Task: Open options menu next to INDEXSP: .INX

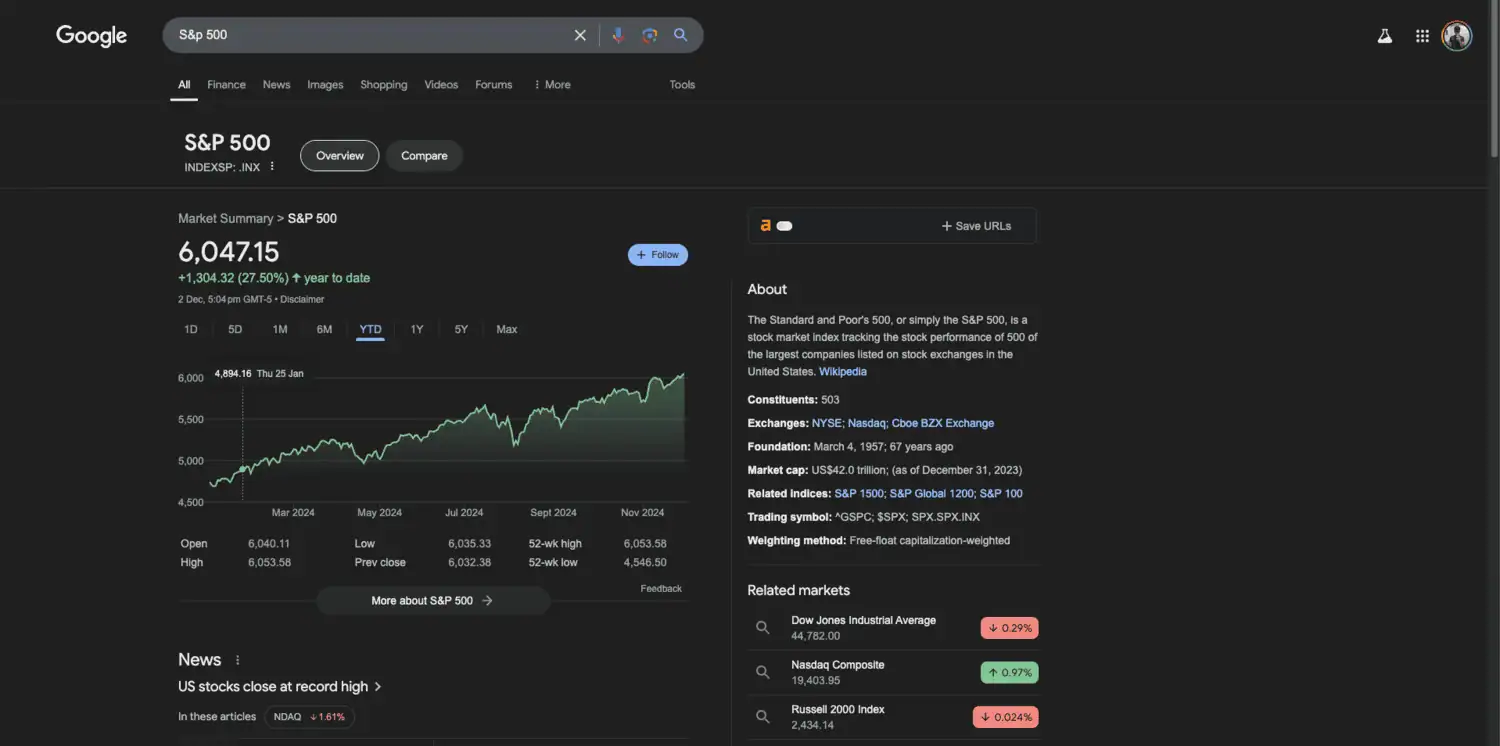Action: (272, 167)
